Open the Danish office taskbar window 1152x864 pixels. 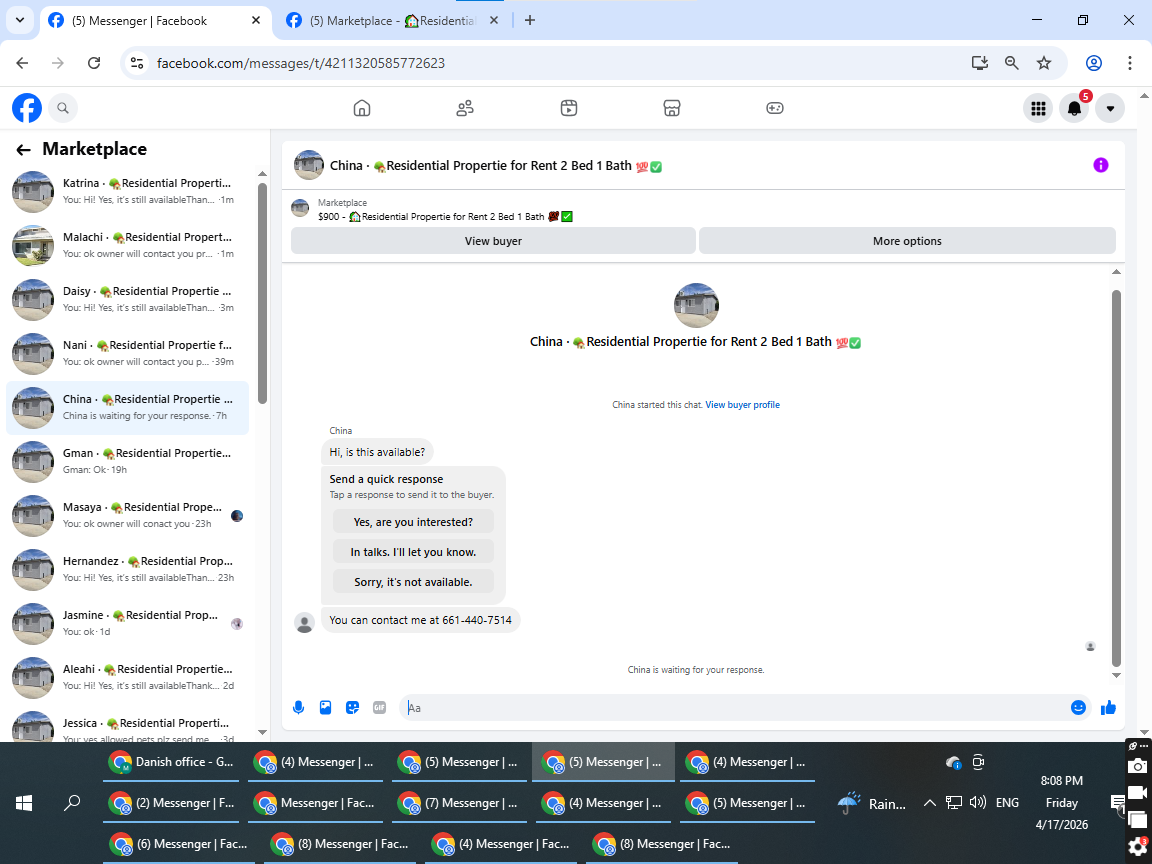click(x=171, y=763)
